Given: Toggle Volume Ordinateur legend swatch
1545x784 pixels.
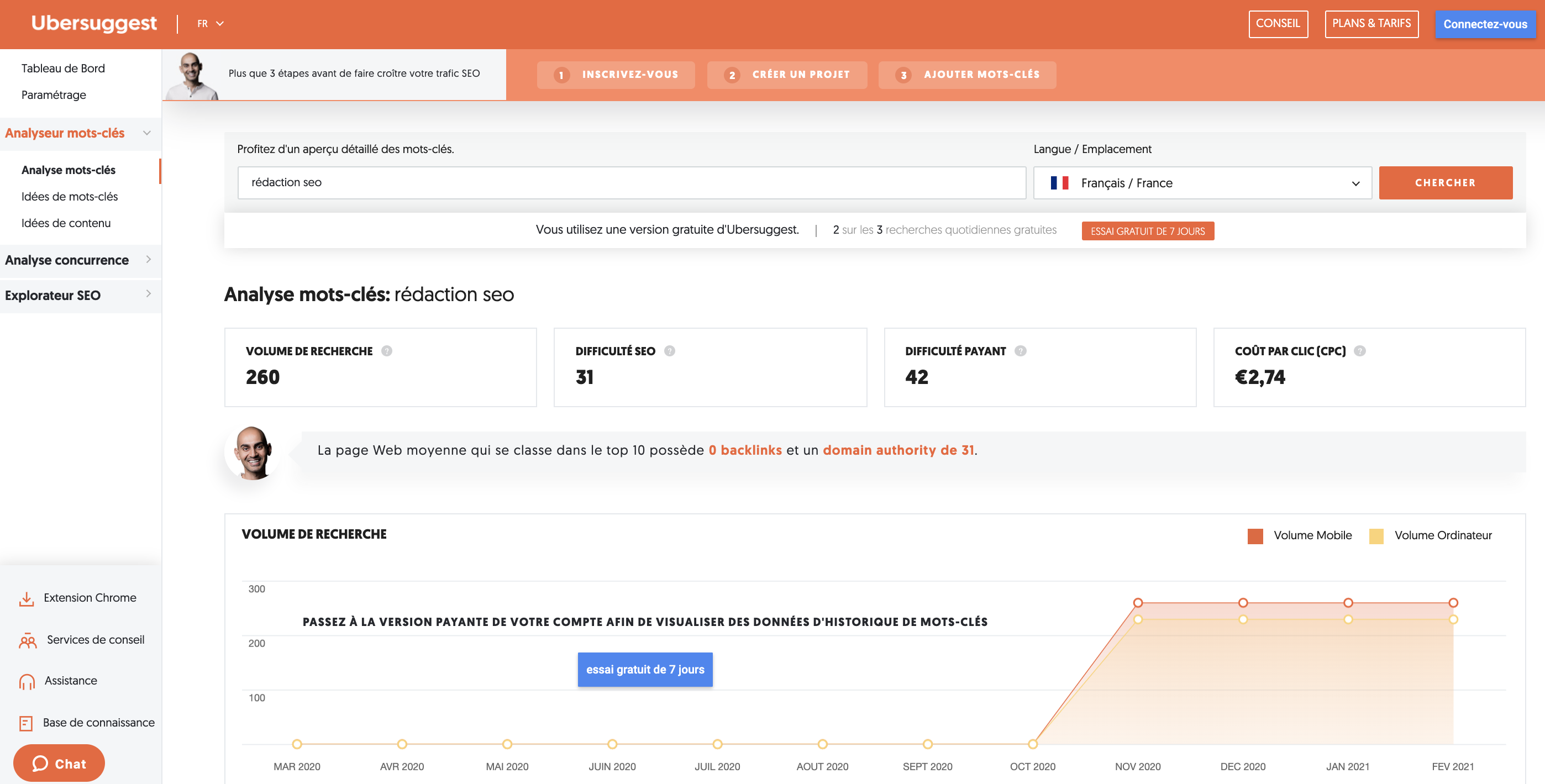Looking at the screenshot, I should pos(1376,536).
